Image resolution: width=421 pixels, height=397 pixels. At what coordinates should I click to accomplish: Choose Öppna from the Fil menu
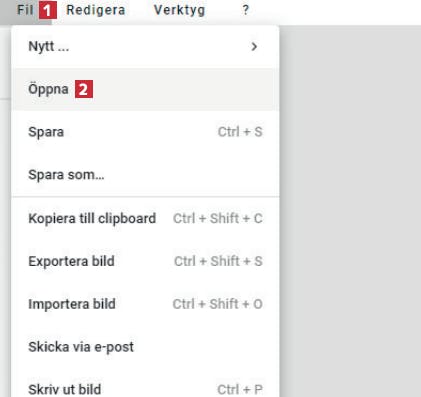coord(145,89)
